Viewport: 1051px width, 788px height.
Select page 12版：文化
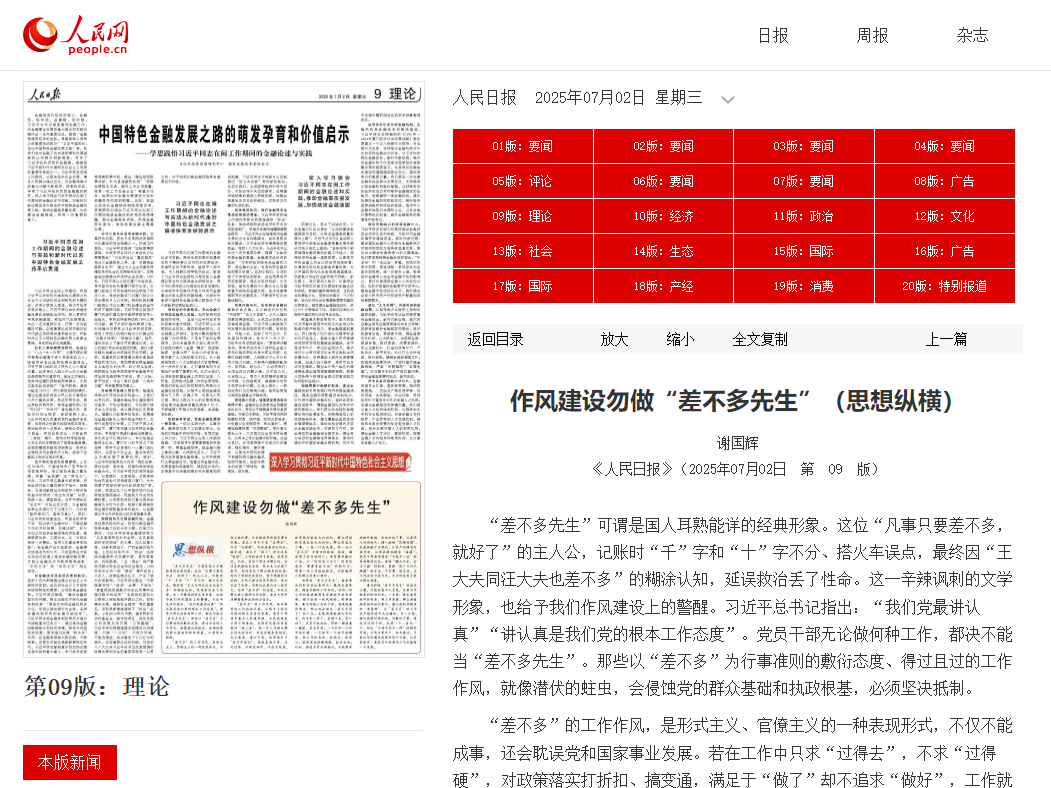(x=944, y=216)
